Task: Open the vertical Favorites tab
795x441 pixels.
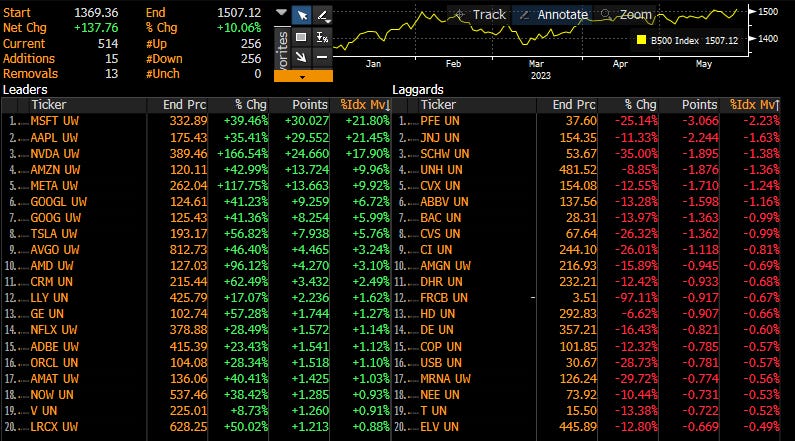Action: [282, 49]
